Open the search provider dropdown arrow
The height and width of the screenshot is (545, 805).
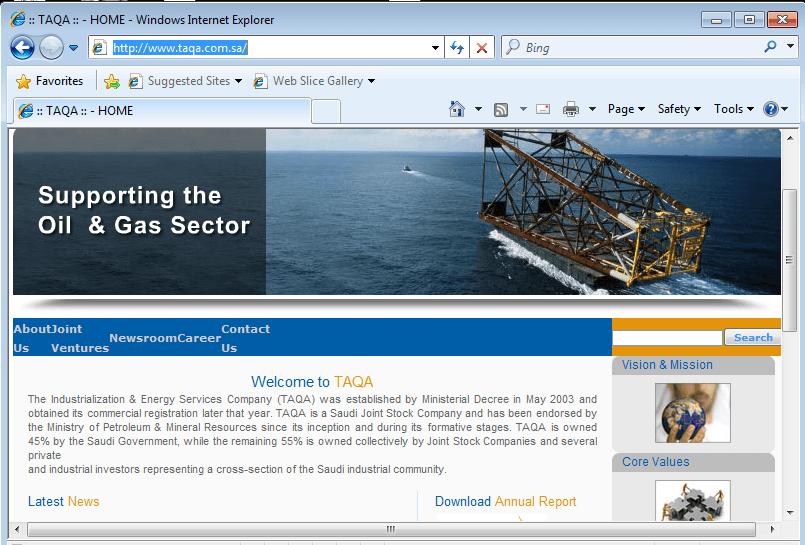790,47
